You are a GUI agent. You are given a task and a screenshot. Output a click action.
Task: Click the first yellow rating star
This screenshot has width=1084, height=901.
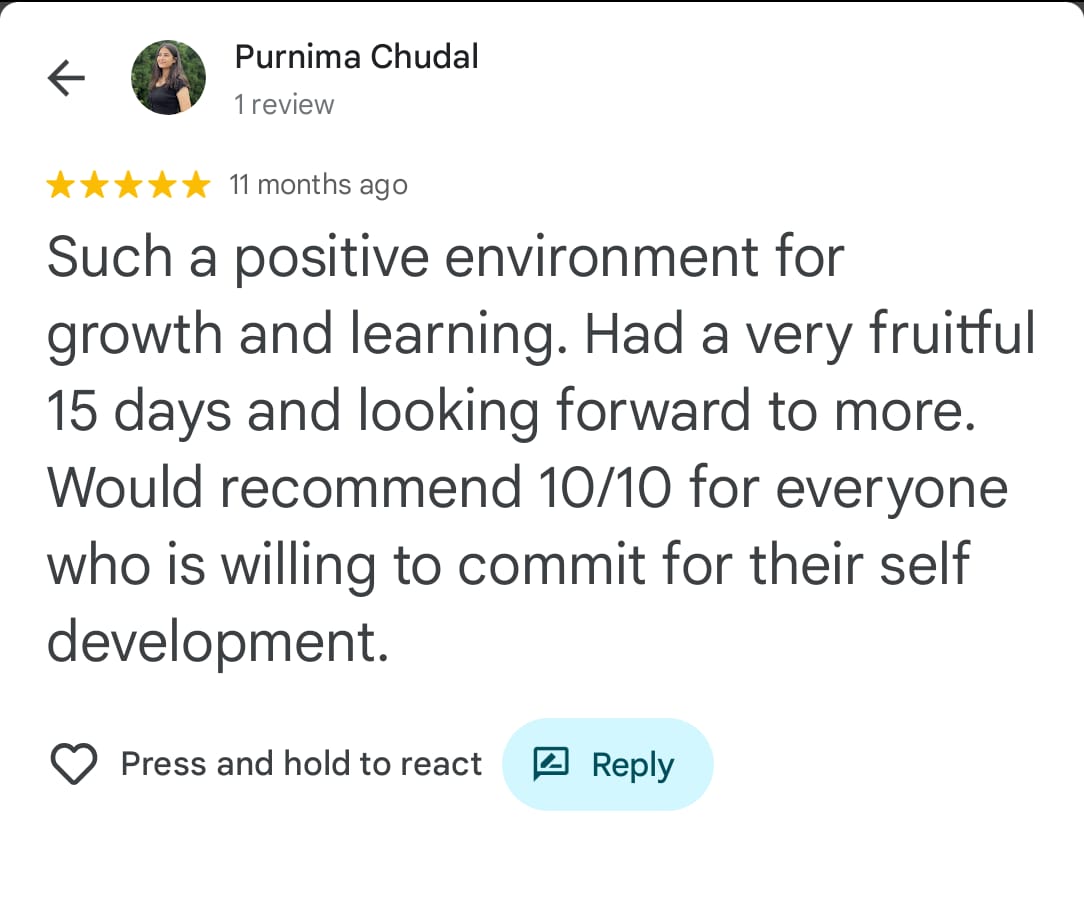pyautogui.click(x=62, y=185)
